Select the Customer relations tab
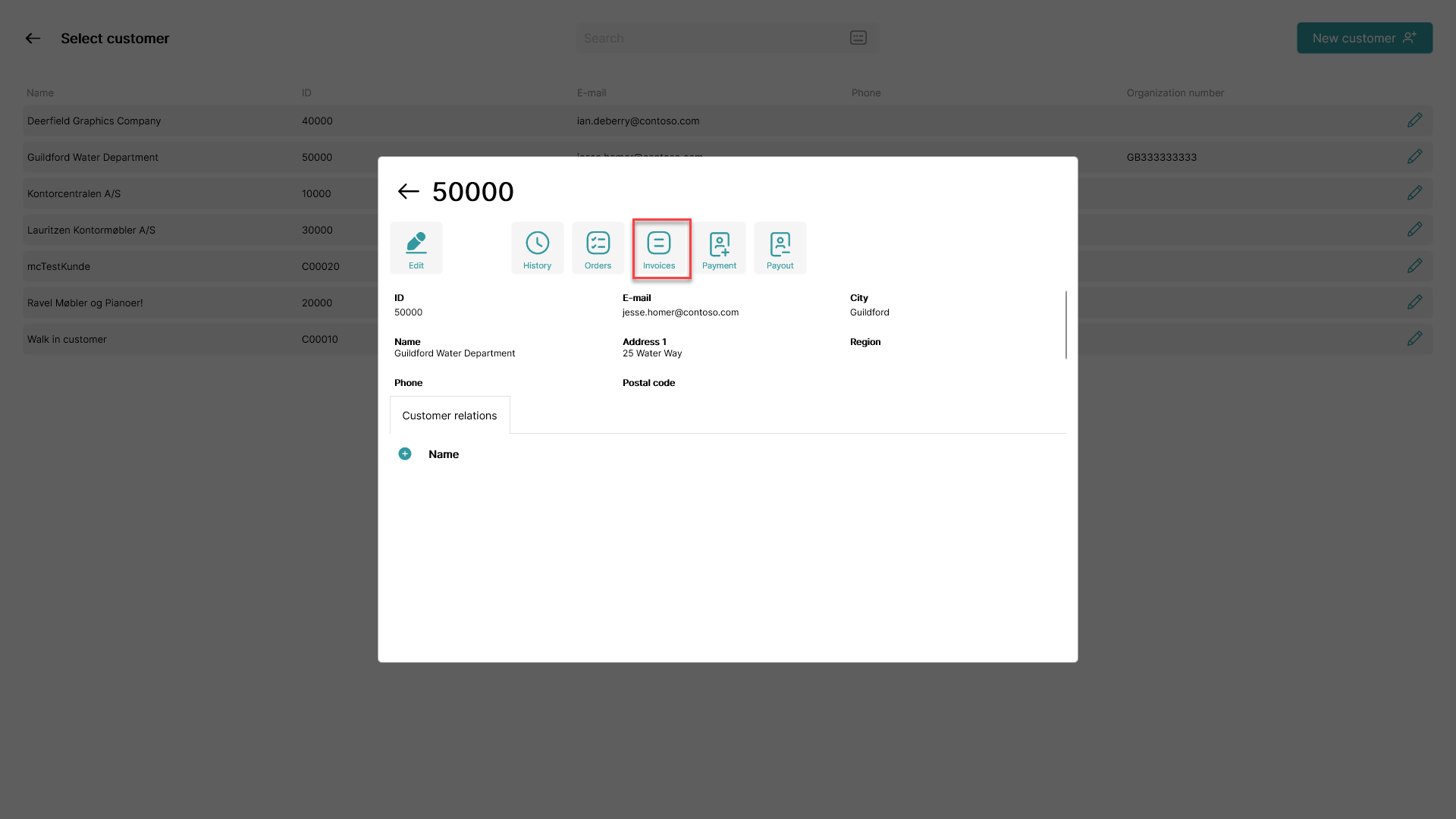The image size is (1456, 819). [450, 416]
